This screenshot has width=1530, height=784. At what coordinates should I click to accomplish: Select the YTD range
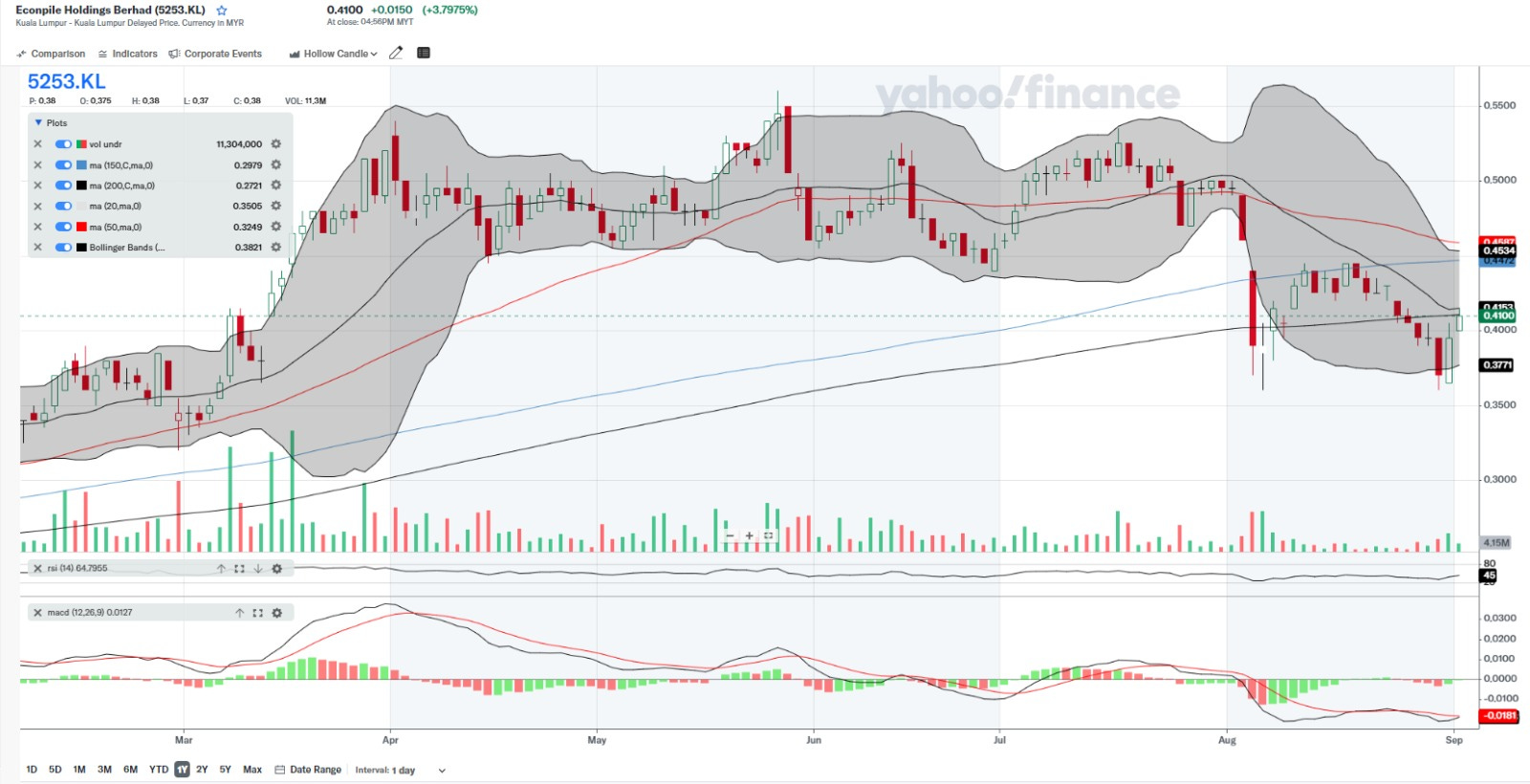point(159,770)
